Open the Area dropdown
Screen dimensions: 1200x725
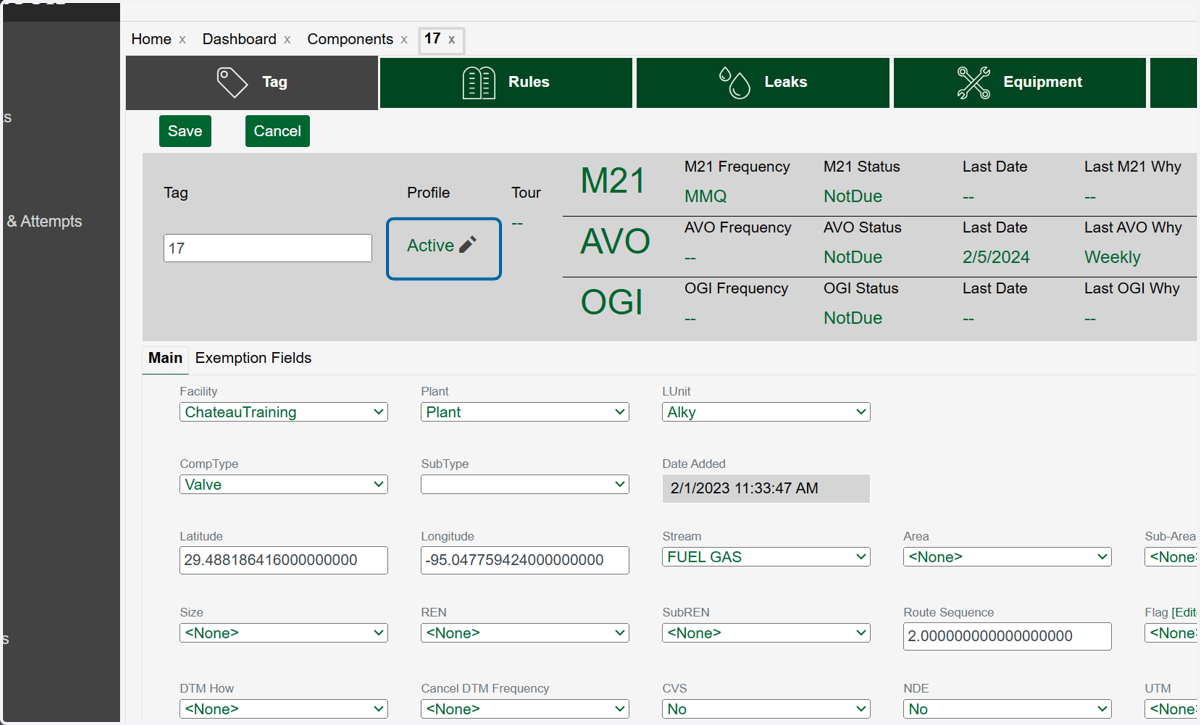click(x=1007, y=557)
